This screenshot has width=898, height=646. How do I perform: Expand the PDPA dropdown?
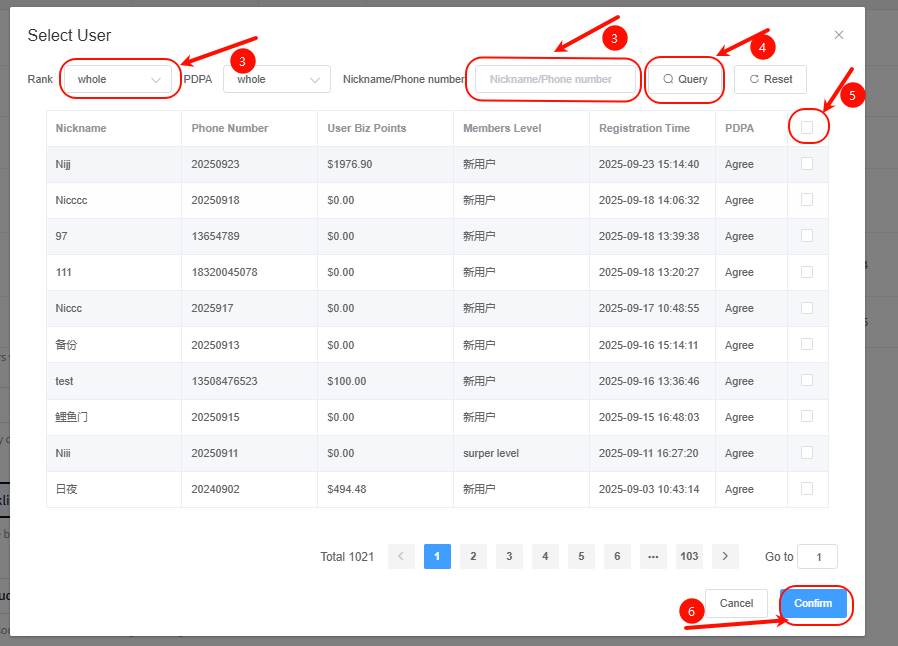[277, 79]
